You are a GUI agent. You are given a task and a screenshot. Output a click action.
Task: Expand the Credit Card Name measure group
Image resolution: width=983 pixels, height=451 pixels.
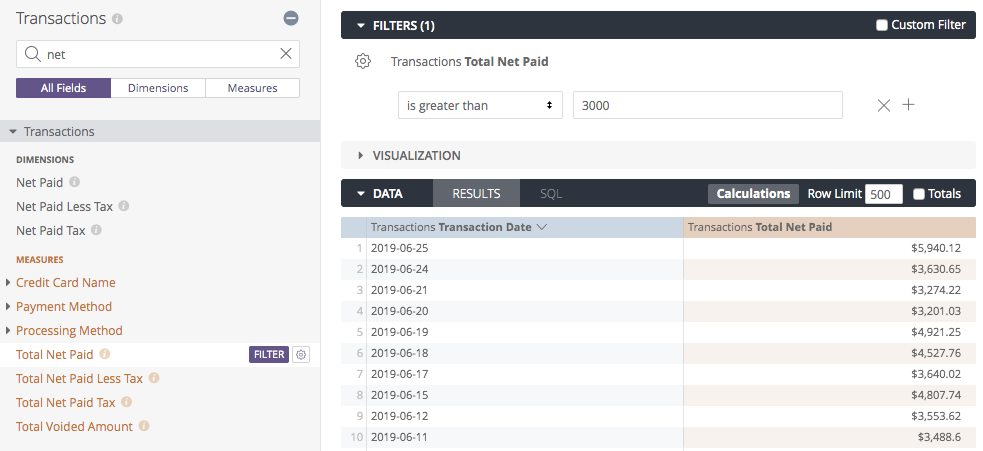8,283
